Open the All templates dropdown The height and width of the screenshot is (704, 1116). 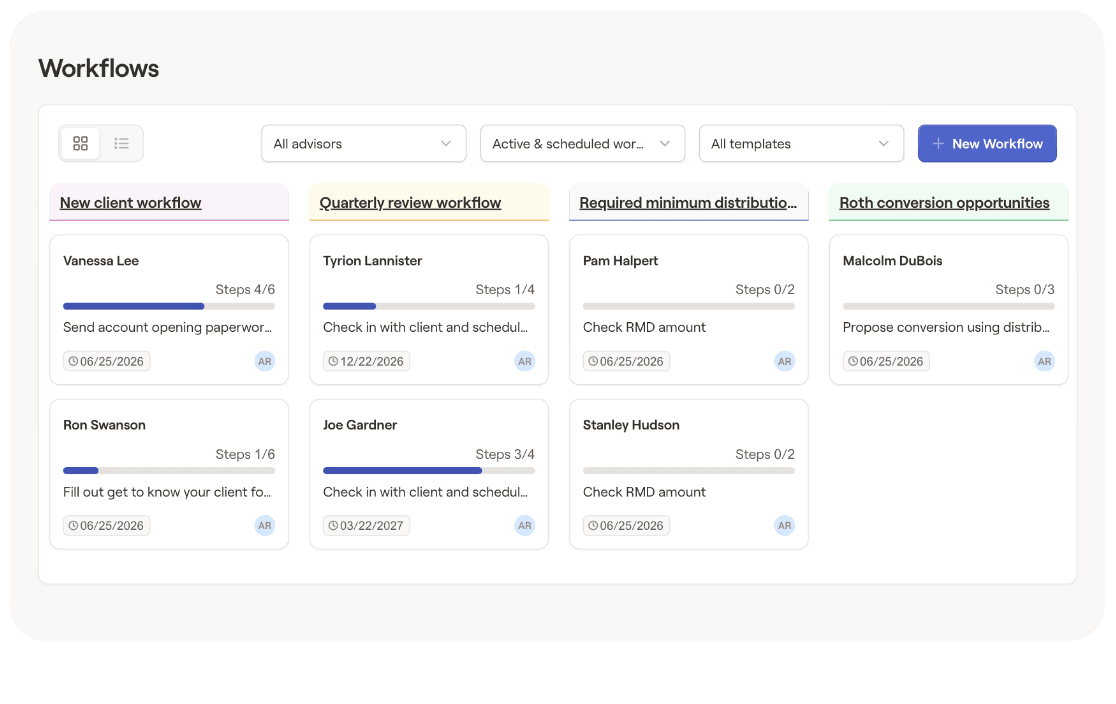point(801,144)
